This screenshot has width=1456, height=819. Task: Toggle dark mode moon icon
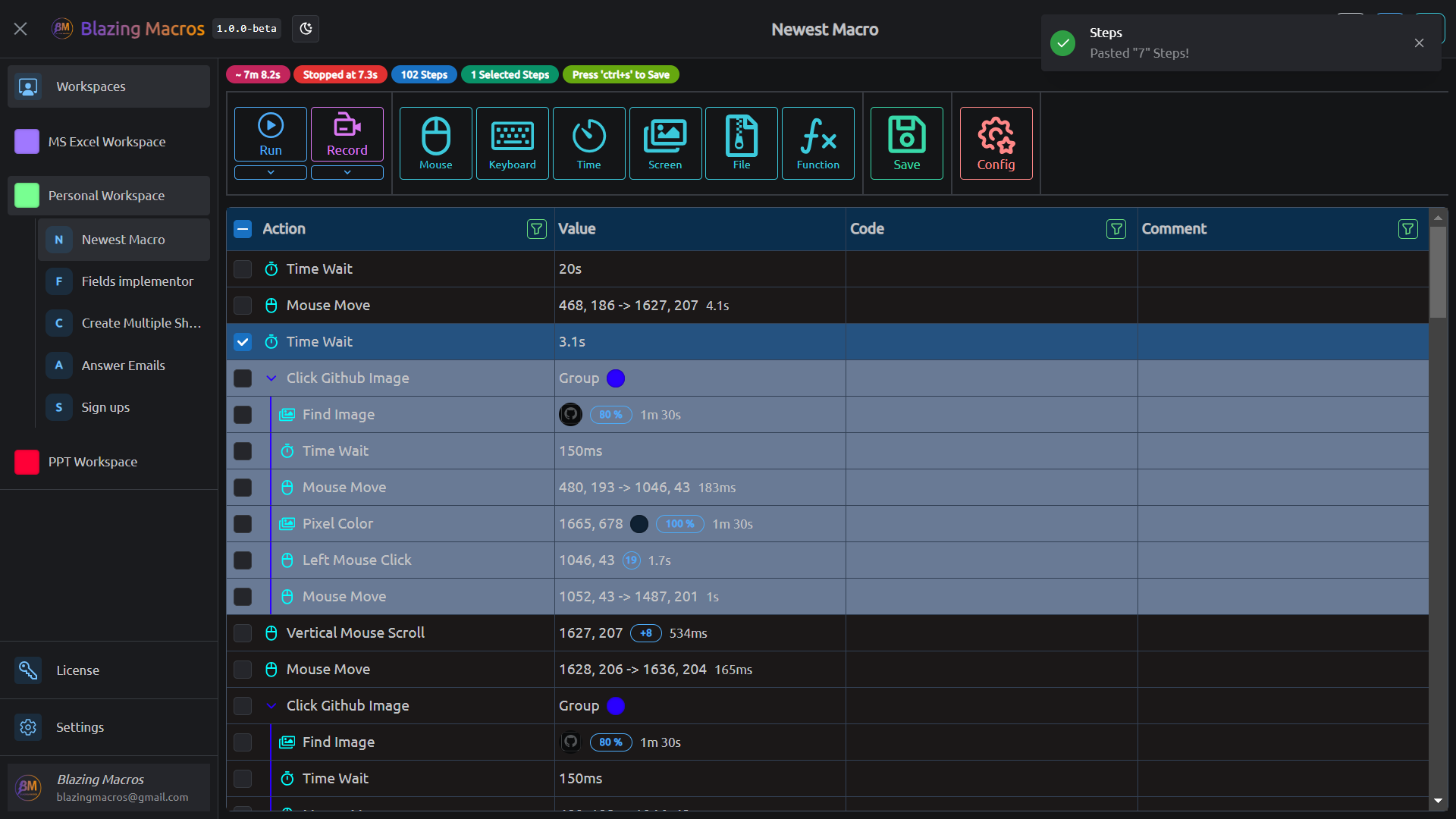pos(306,29)
